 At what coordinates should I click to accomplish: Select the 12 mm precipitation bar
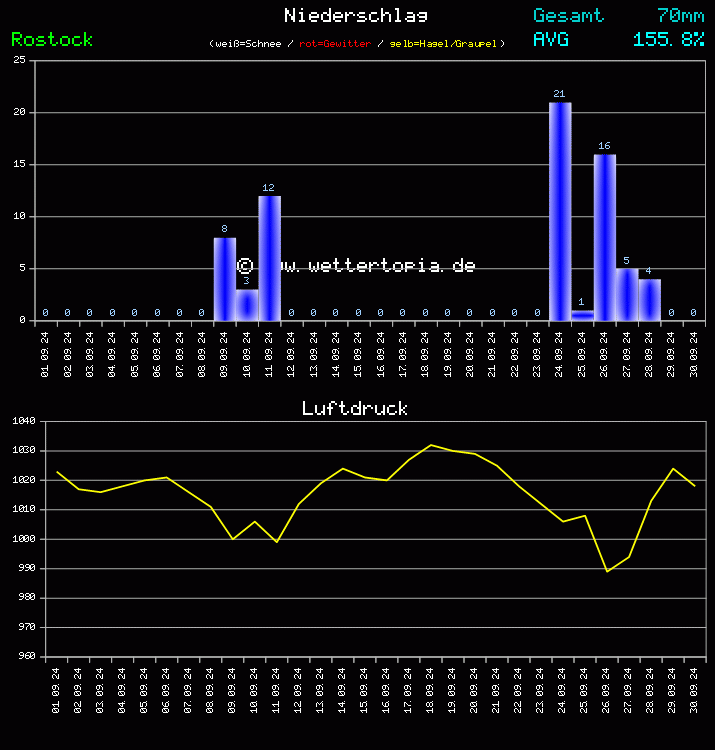coord(269,258)
